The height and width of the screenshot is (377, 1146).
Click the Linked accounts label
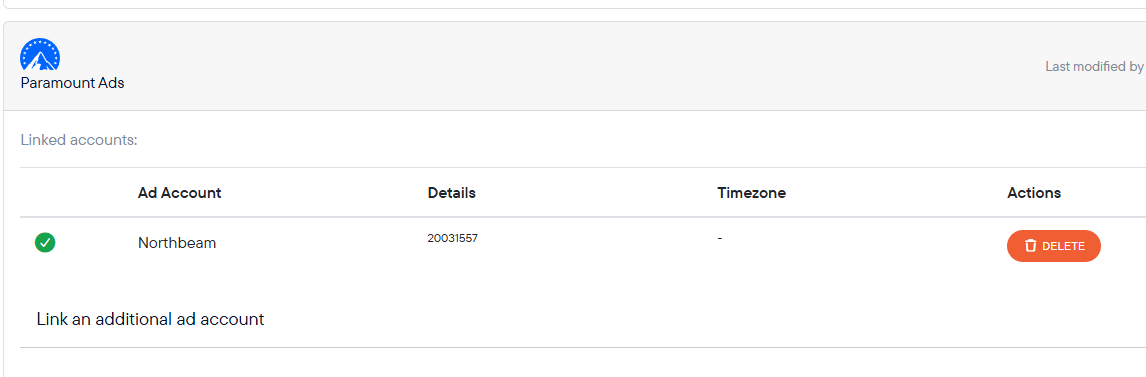79,140
